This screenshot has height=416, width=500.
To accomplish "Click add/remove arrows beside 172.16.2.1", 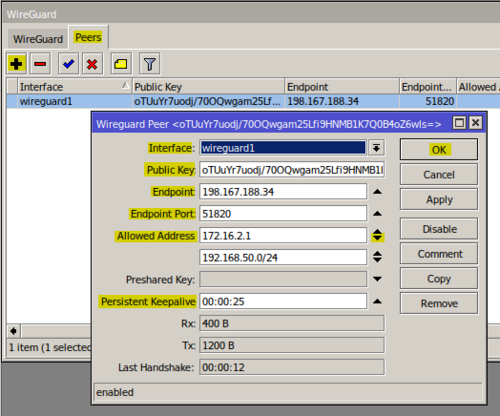I will [377, 235].
